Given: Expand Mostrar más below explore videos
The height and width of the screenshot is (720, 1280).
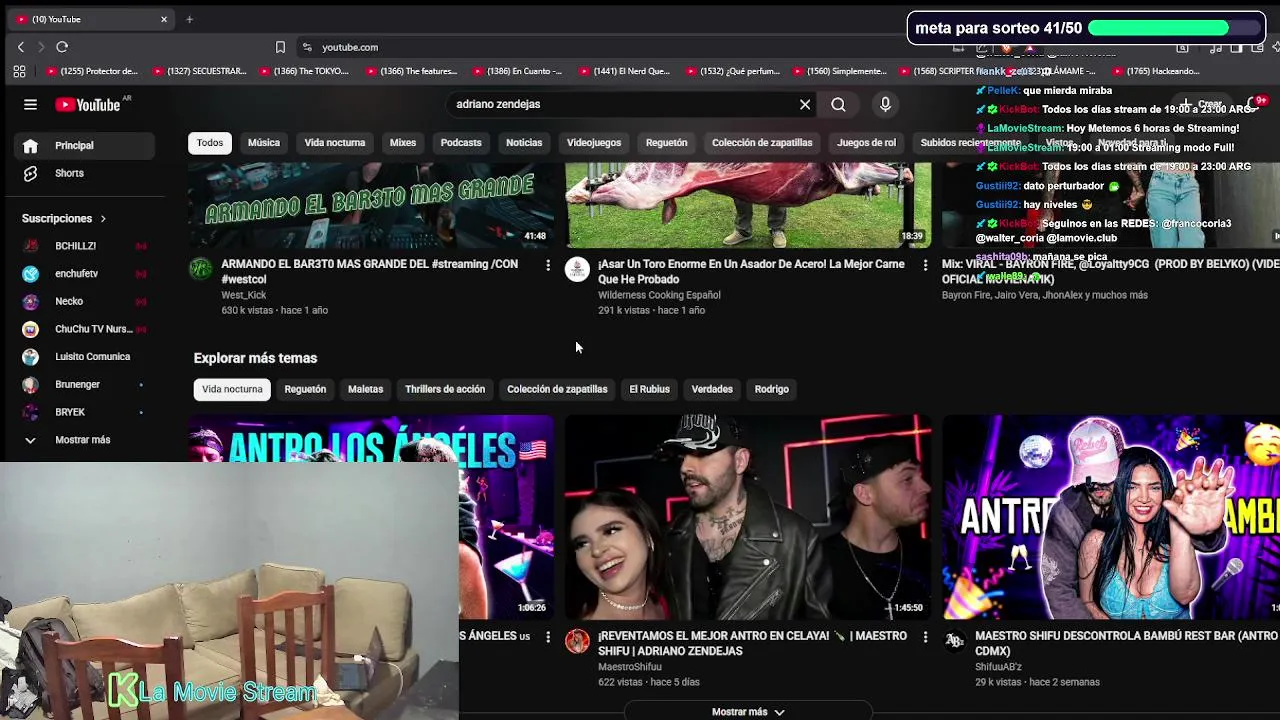Looking at the screenshot, I should tap(748, 712).
